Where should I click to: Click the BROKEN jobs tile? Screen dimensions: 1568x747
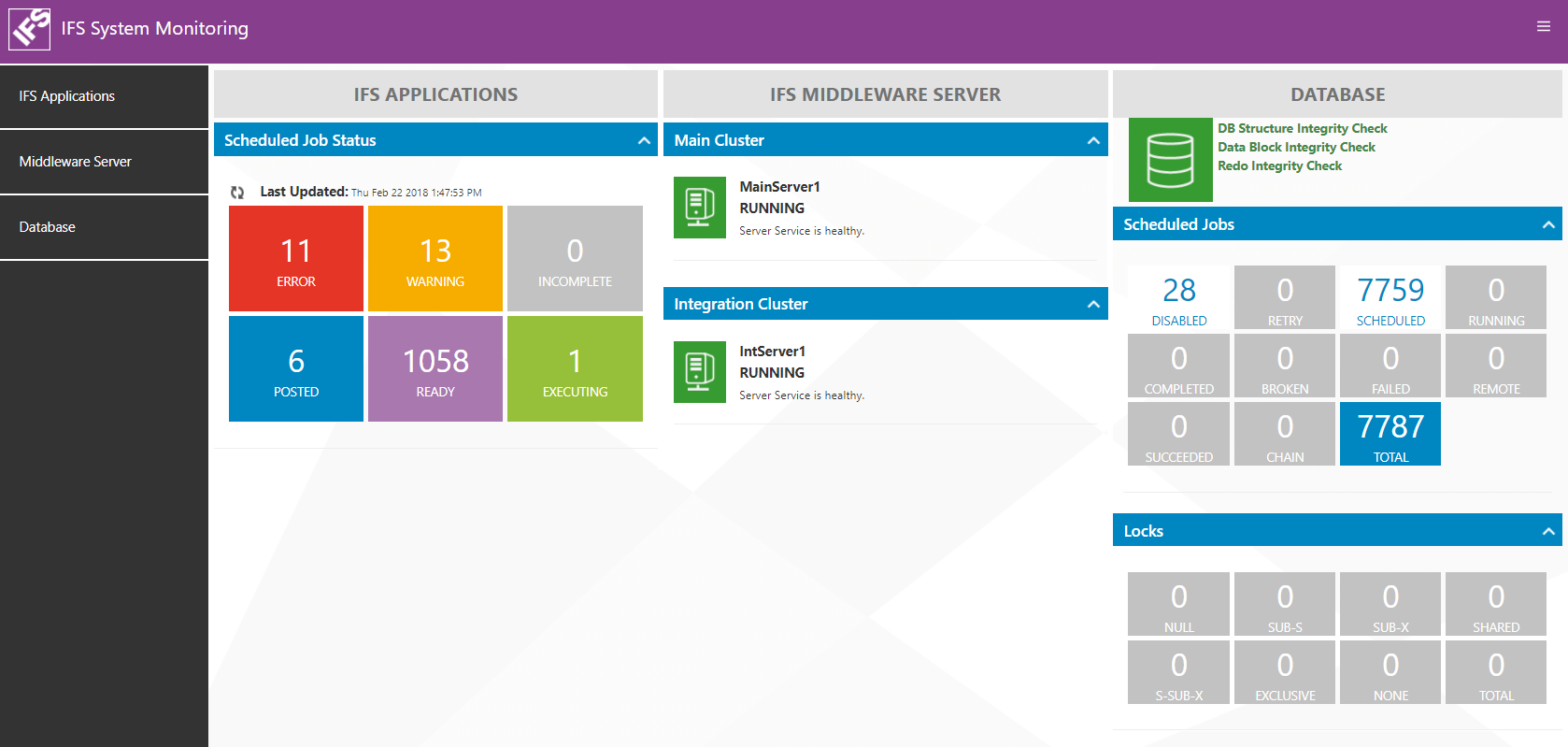(x=1285, y=366)
